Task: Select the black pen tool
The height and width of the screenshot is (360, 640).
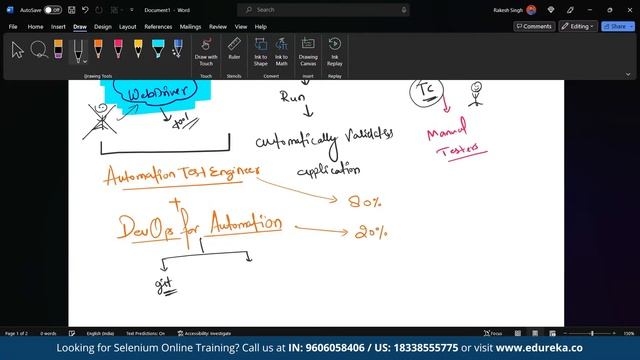Action: [x=77, y=51]
